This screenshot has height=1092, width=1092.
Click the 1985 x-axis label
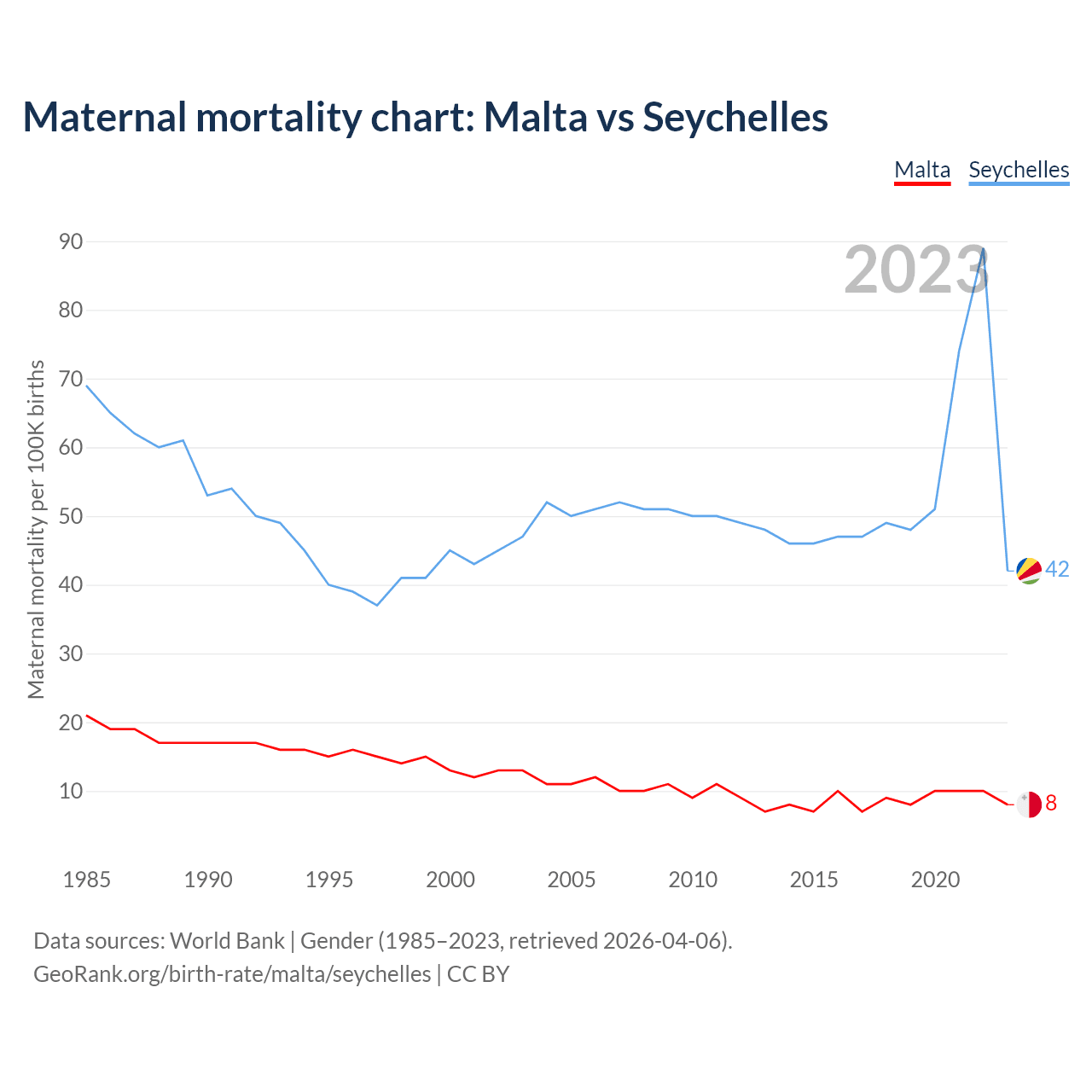coord(87,880)
